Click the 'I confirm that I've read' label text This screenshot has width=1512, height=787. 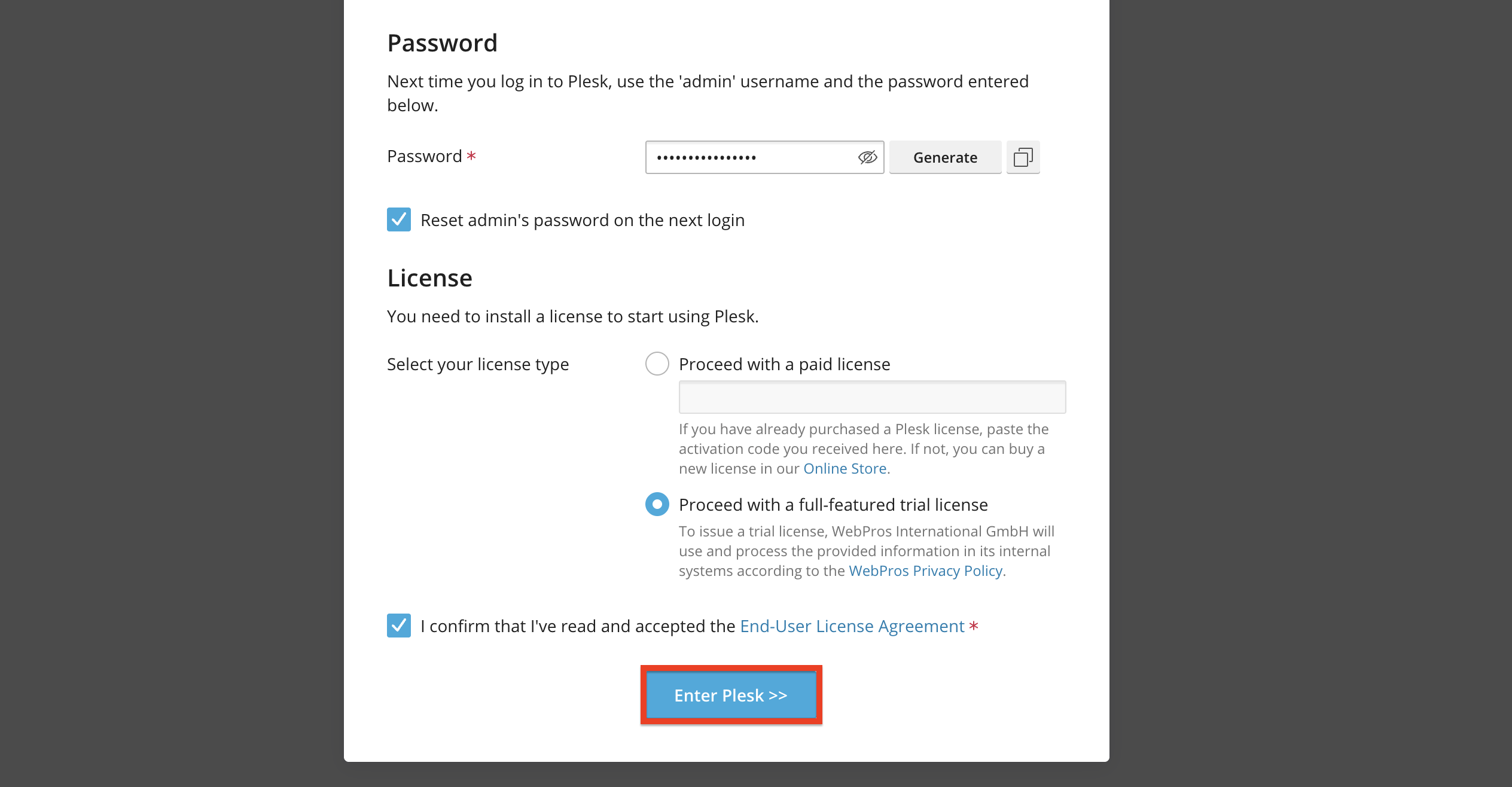tap(577, 626)
